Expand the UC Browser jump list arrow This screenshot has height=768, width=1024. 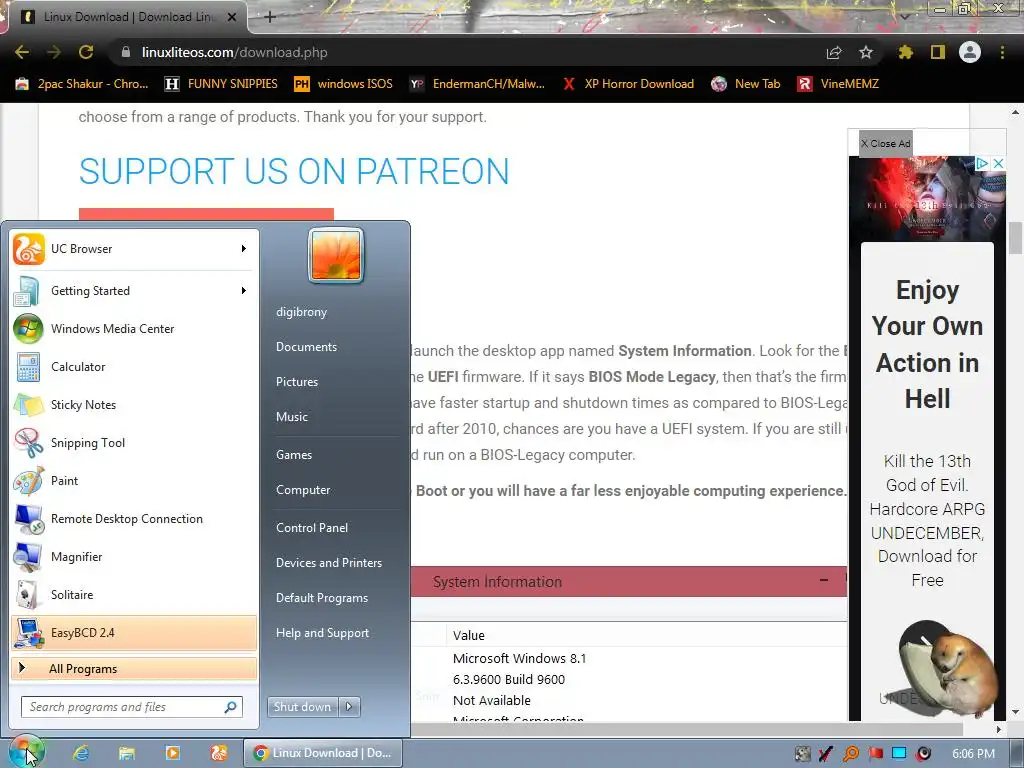[244, 249]
